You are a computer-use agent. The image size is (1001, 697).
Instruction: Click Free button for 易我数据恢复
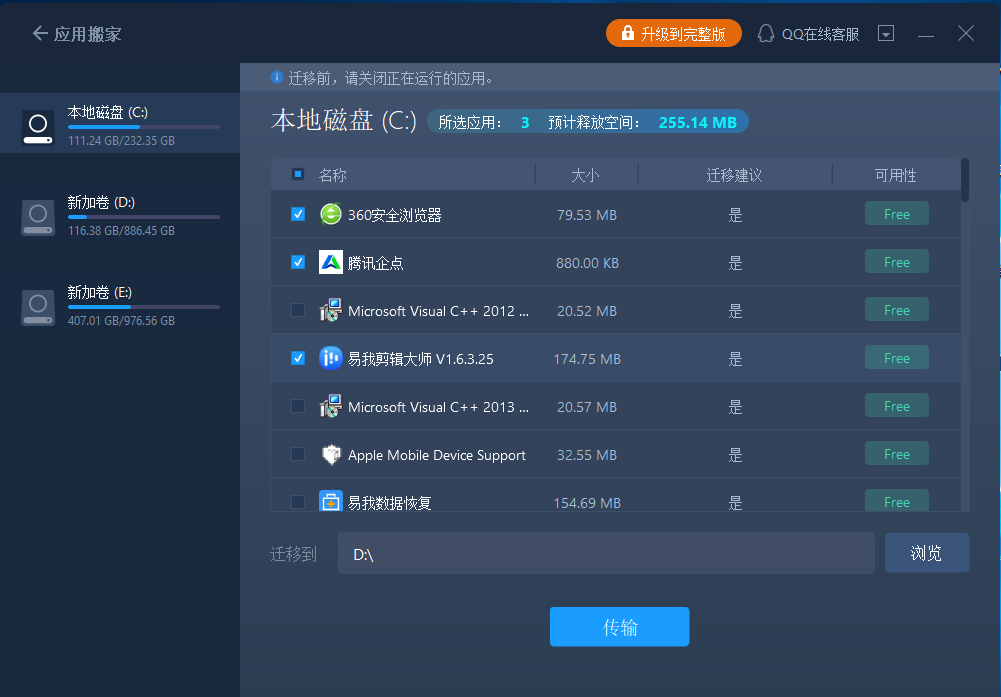pos(896,501)
